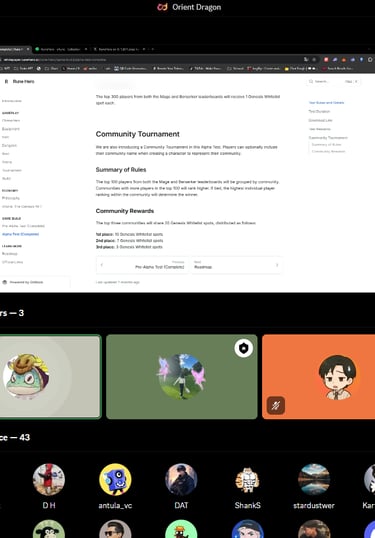Open audience member antula_vc avatar
This screenshot has height=538, width=375.
[x=115, y=479]
